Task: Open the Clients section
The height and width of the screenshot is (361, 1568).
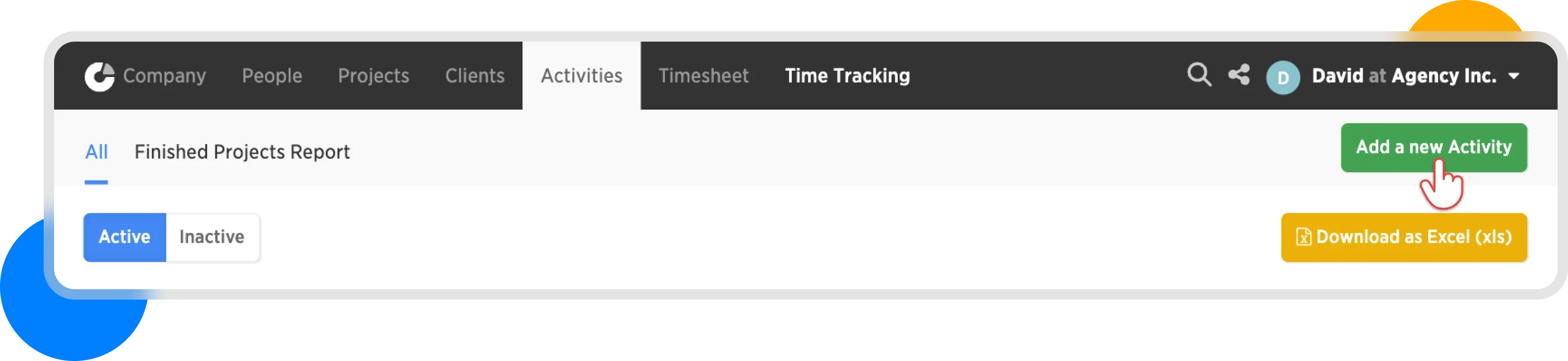Action: click(x=475, y=76)
